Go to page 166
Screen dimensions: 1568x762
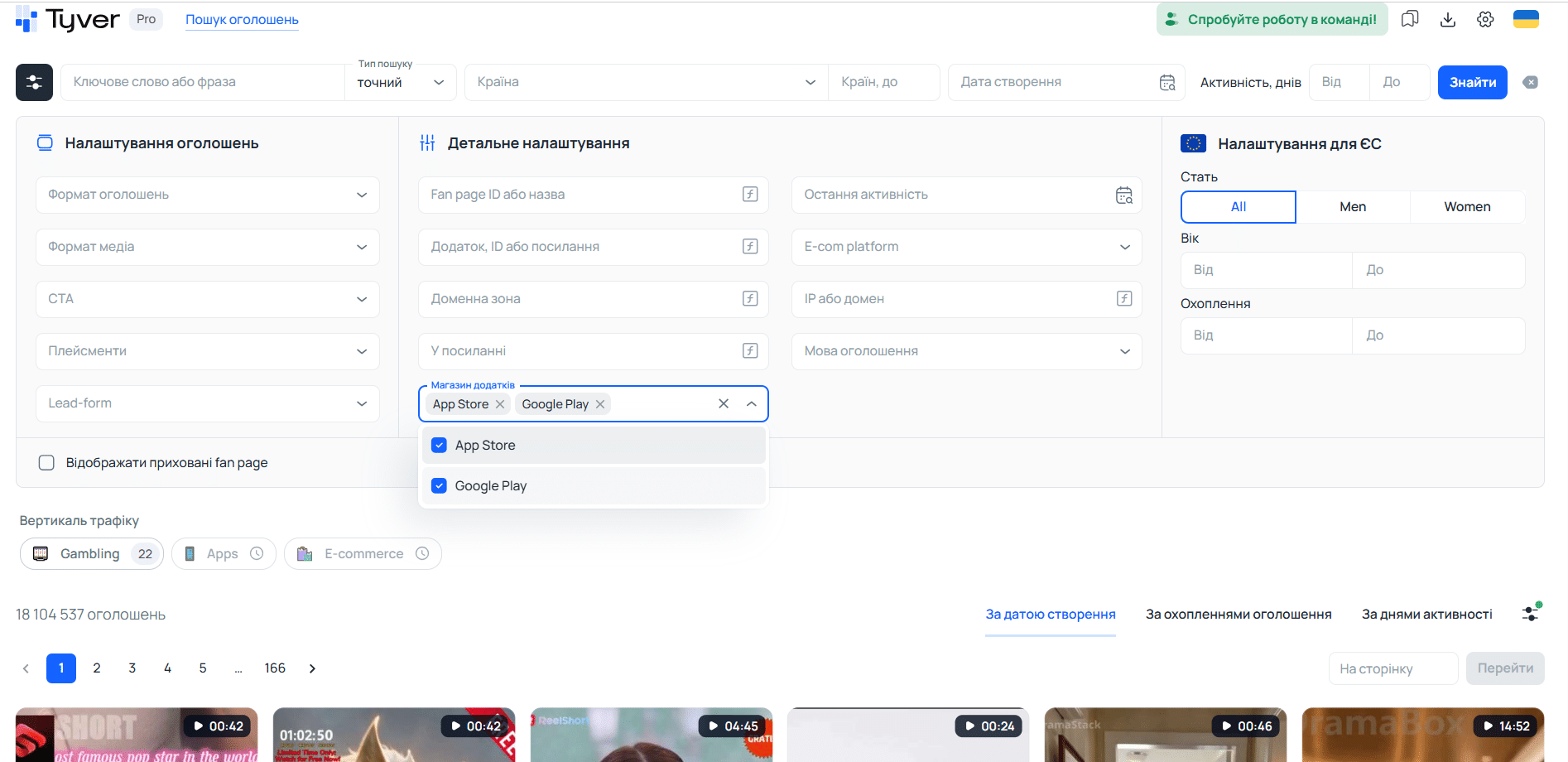275,668
